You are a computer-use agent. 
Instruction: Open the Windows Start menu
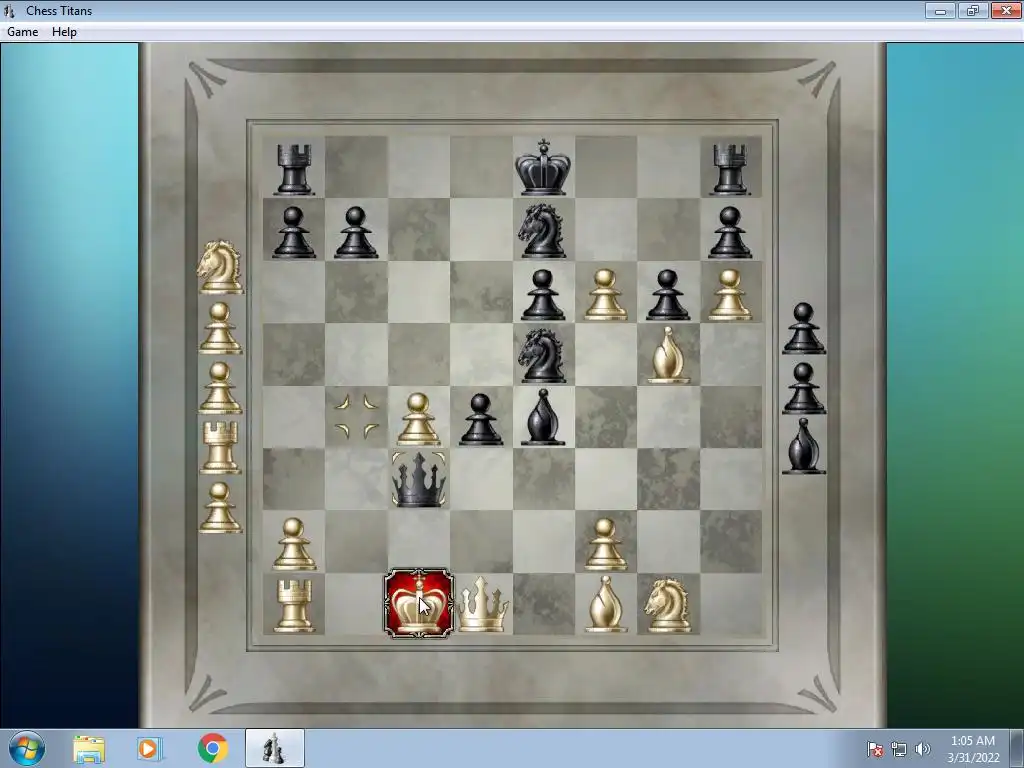[27, 748]
